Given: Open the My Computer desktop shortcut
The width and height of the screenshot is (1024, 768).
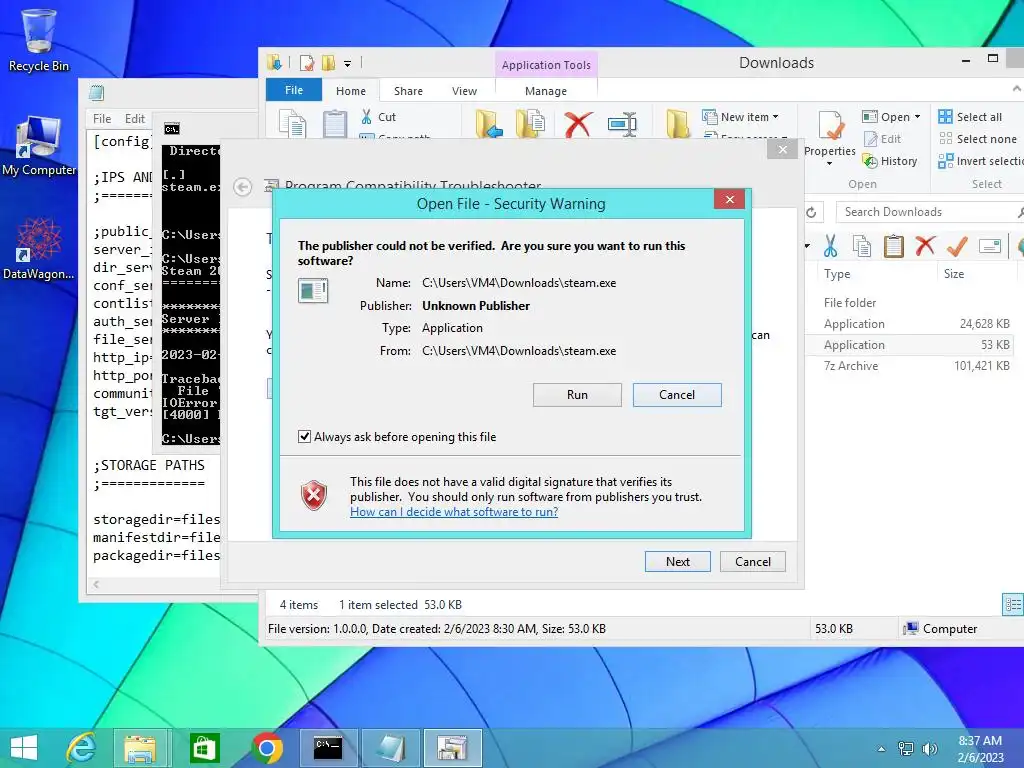Looking at the screenshot, I should coord(39,146).
